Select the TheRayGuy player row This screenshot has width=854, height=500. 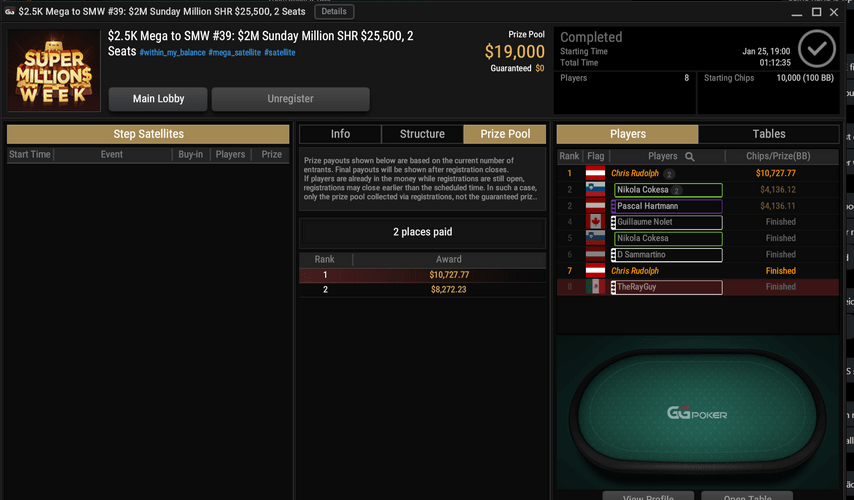698,287
